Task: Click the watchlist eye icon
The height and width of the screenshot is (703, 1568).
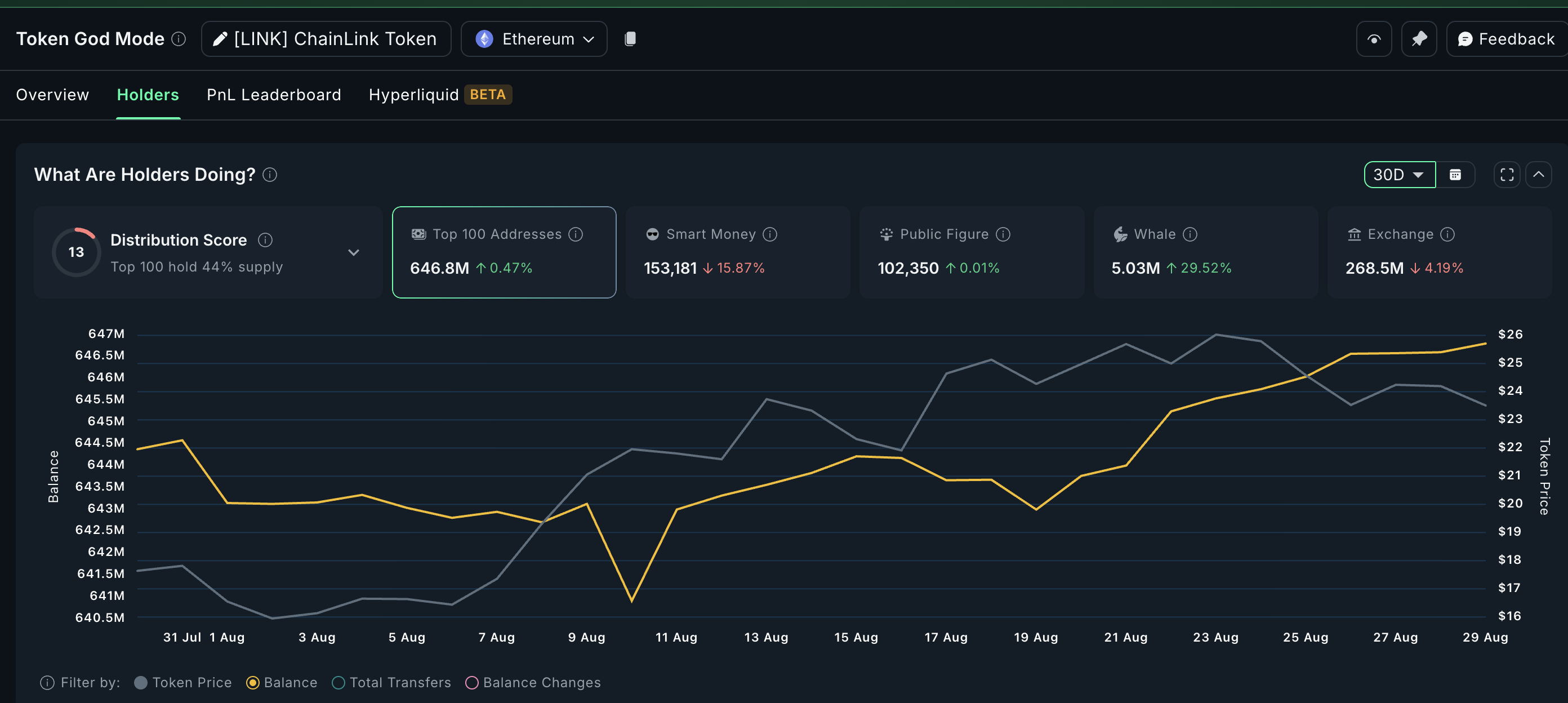Action: point(1374,38)
